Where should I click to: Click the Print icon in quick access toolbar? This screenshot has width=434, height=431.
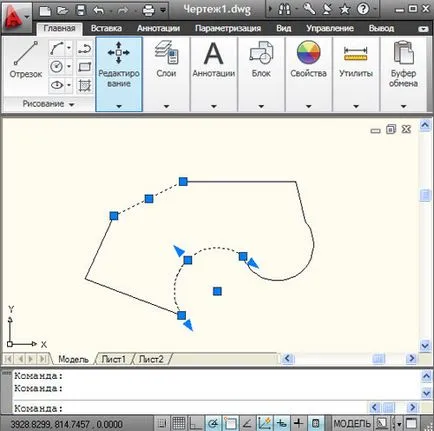pos(148,10)
